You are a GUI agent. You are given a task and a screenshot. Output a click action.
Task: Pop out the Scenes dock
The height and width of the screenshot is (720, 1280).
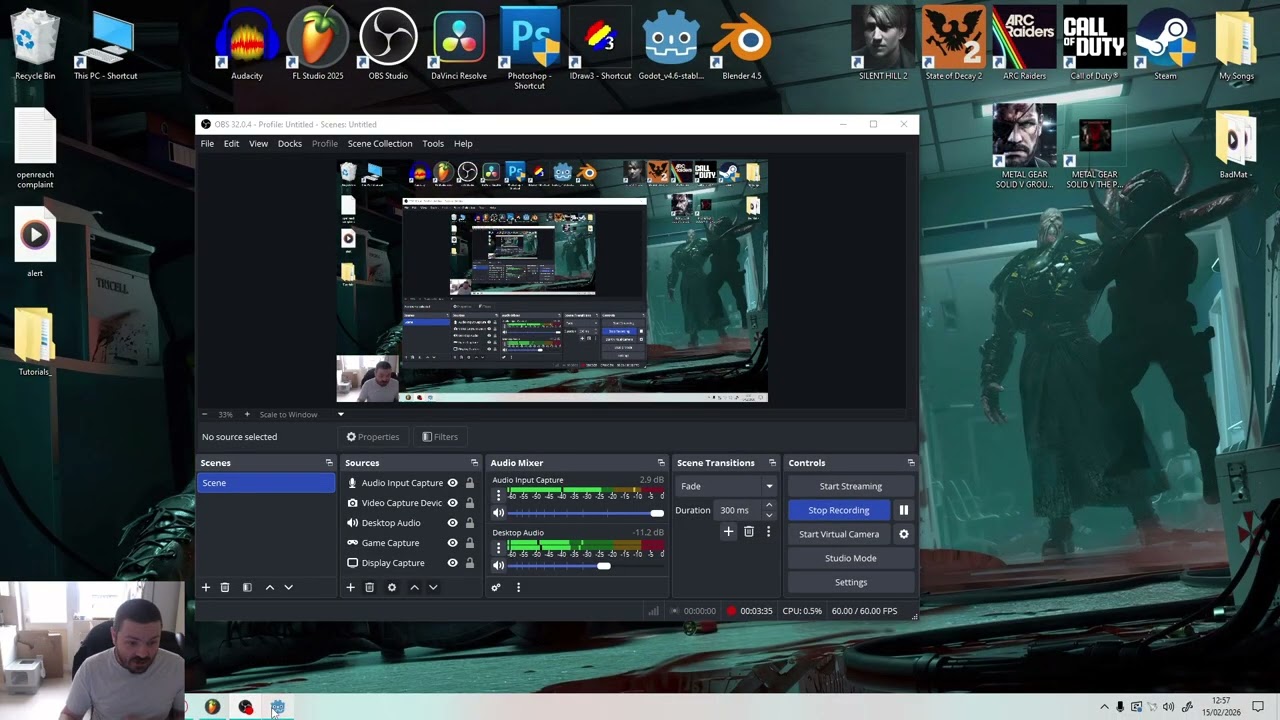pos(329,463)
